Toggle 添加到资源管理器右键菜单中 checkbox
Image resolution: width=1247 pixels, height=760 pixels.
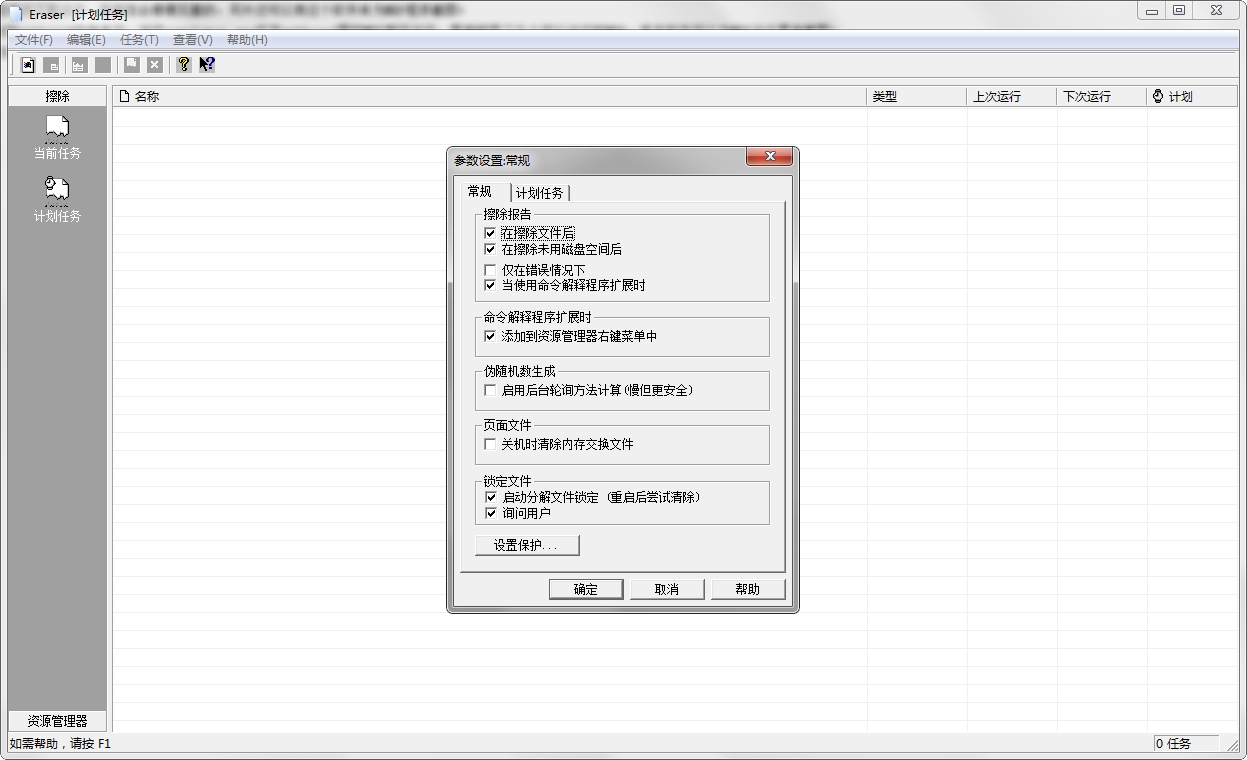(490, 337)
